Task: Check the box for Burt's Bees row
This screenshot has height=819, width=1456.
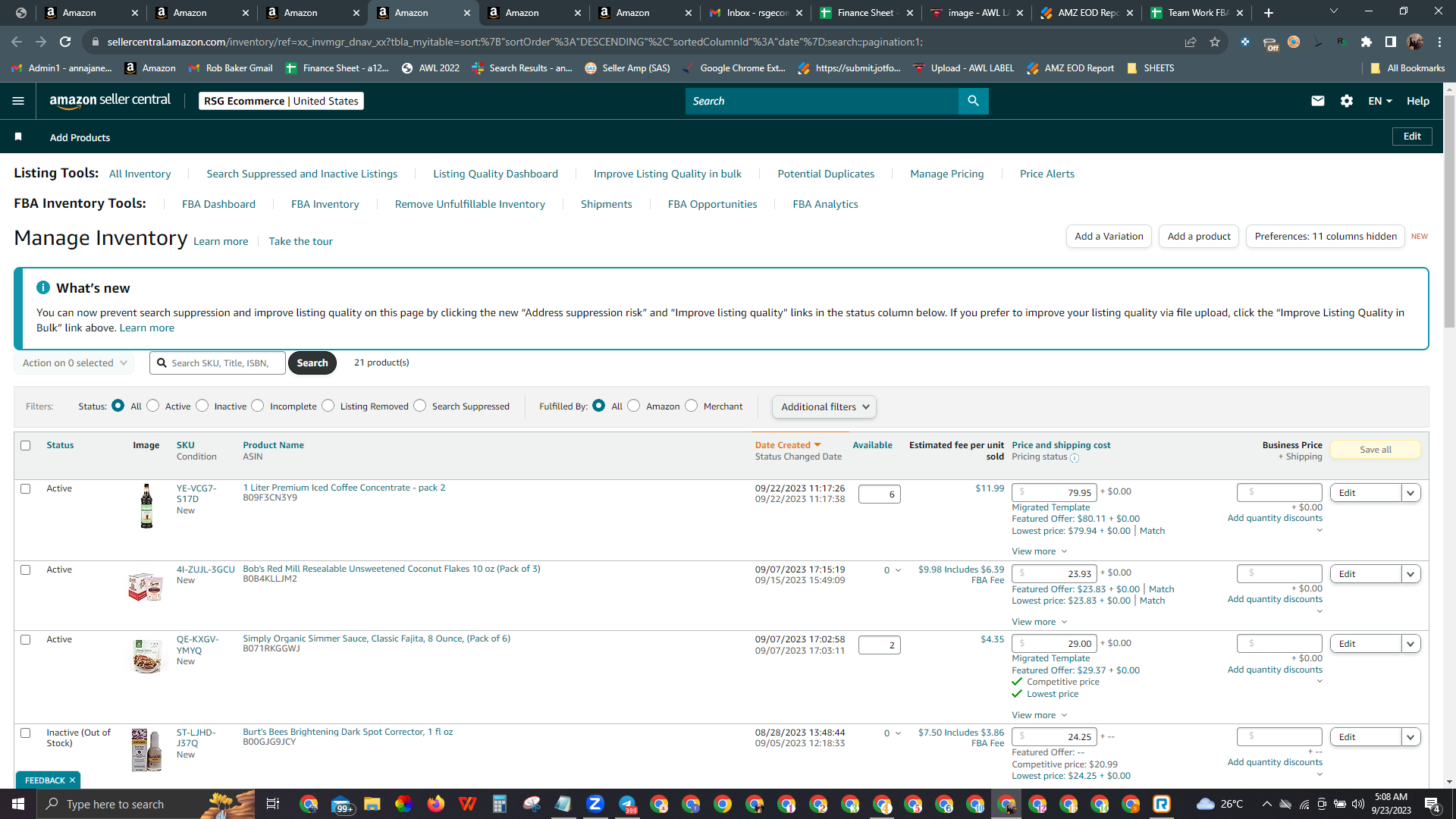Action: tap(25, 733)
